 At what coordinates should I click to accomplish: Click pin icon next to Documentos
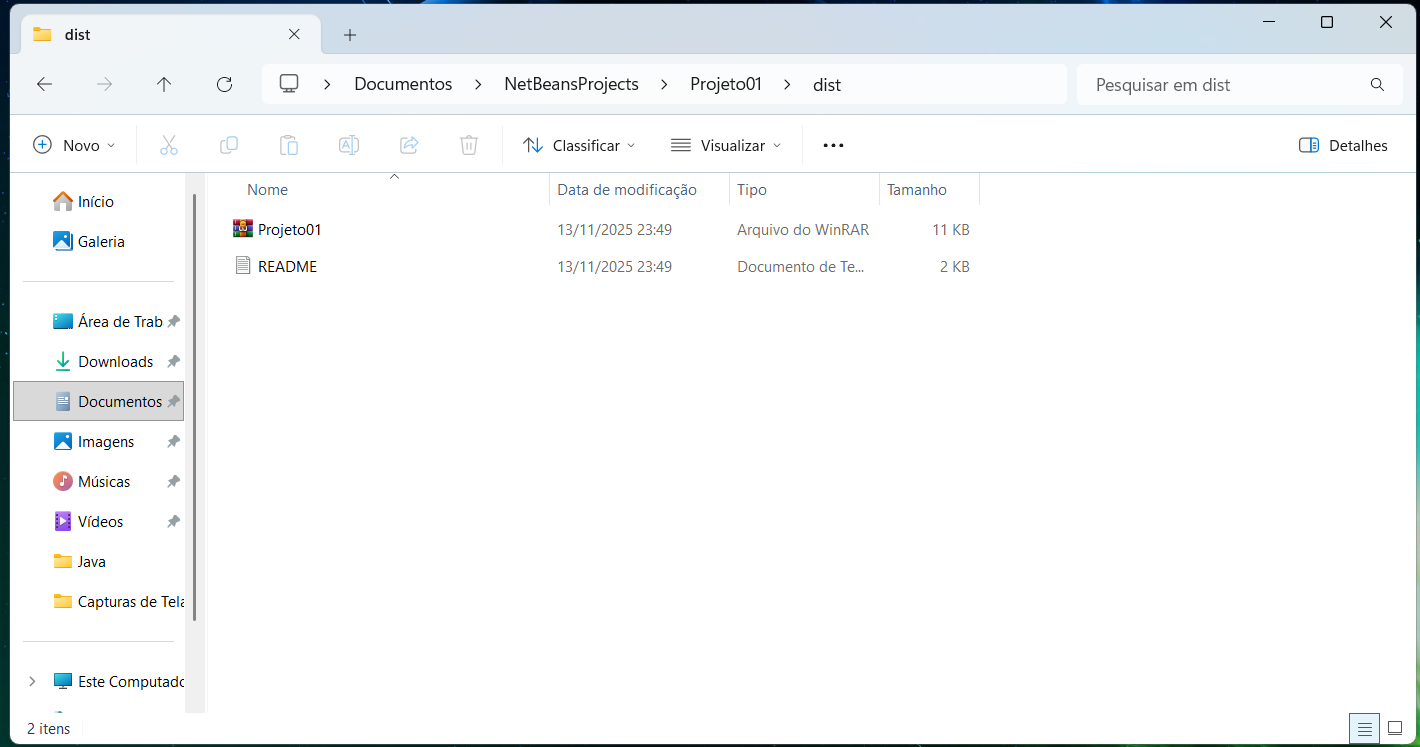(x=173, y=401)
